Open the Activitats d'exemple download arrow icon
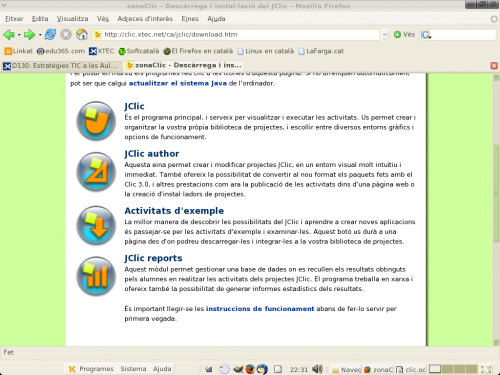This screenshot has height=375, width=500. tap(96, 225)
